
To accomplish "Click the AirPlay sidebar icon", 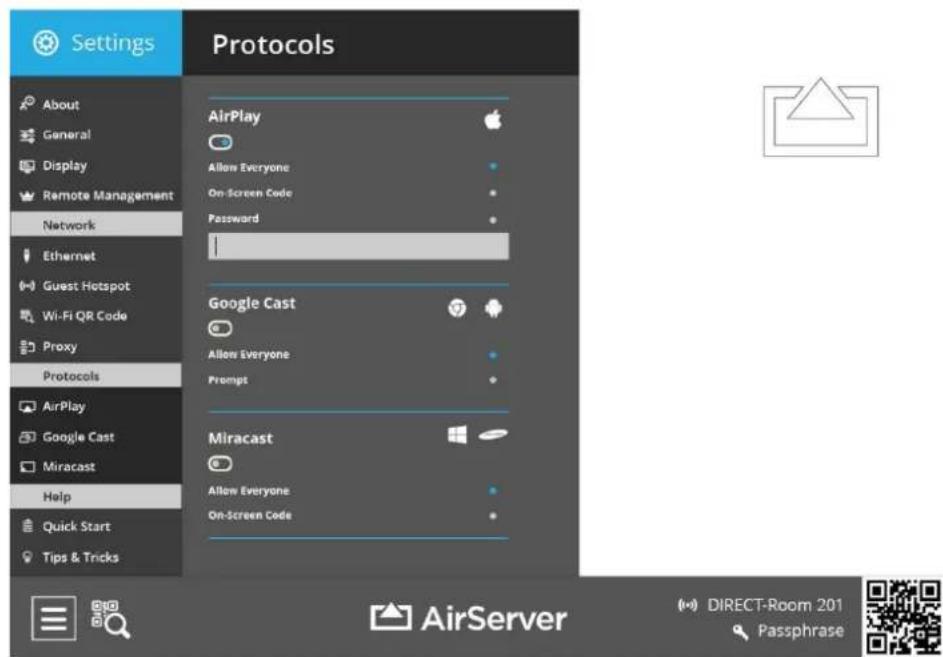I will pyautogui.click(x=27, y=407).
